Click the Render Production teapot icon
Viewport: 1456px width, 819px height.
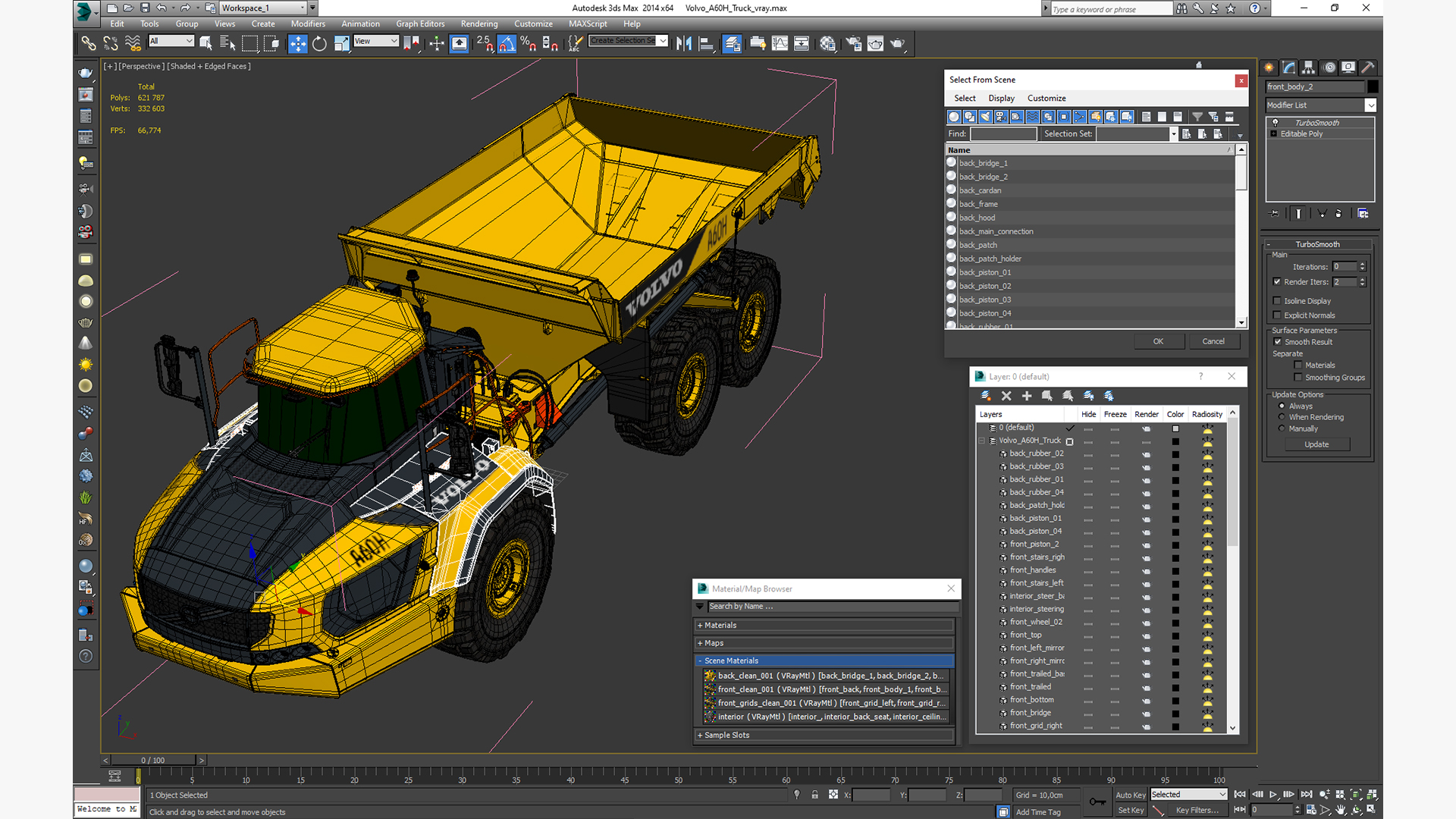pyautogui.click(x=898, y=44)
